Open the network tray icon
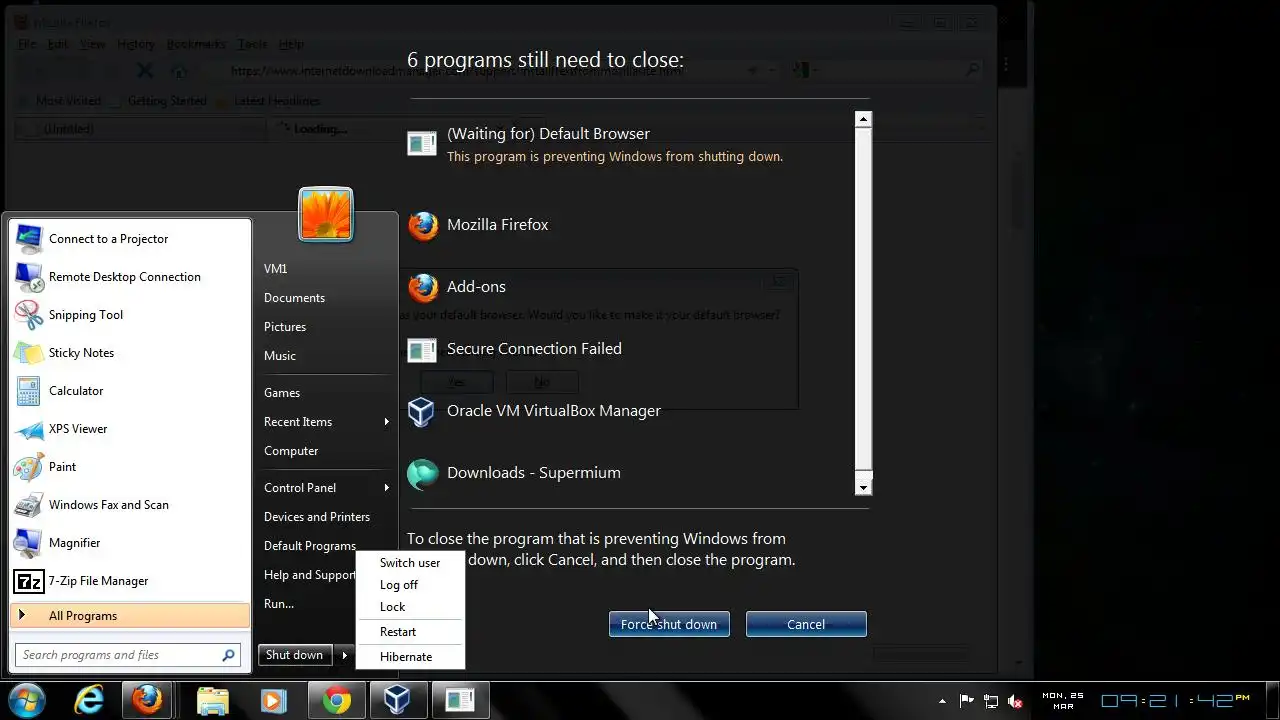The height and width of the screenshot is (720, 1280). tap(991, 701)
